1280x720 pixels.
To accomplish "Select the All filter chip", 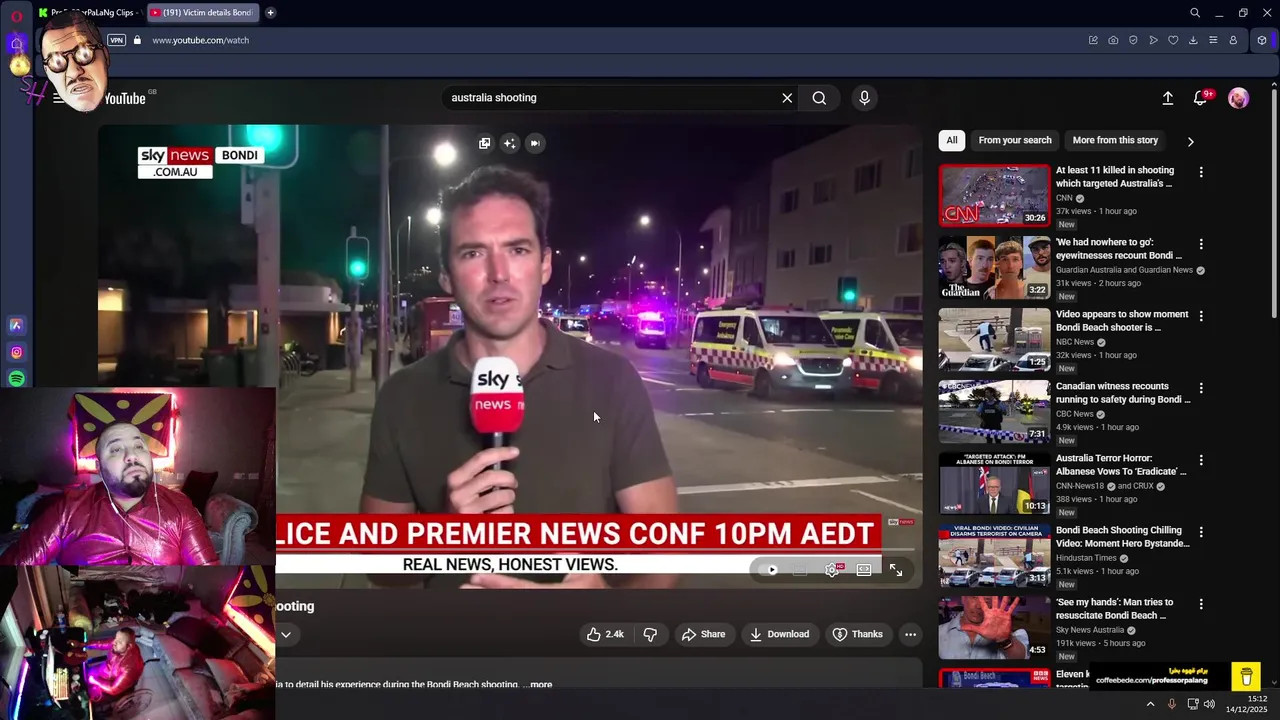I will [952, 141].
